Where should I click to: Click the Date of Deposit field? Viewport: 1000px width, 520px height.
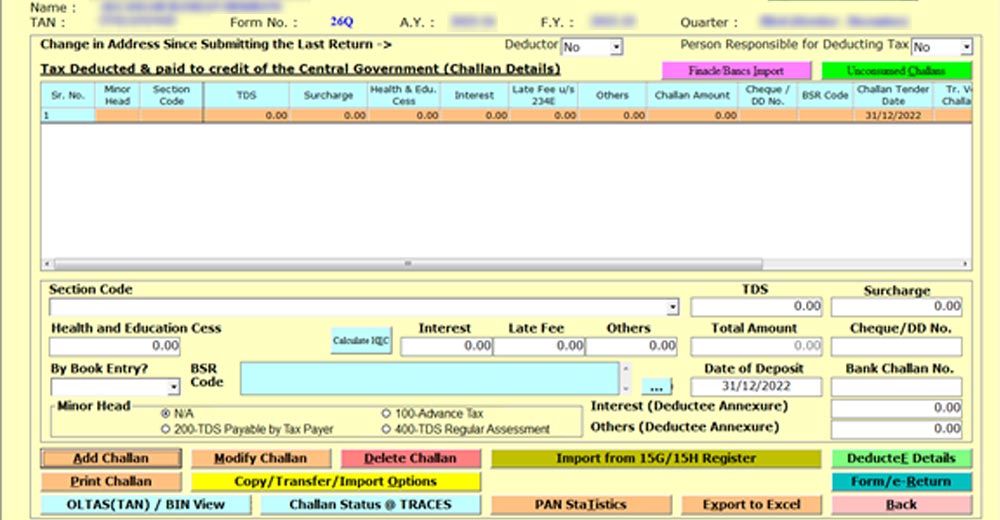pyautogui.click(x=756, y=387)
